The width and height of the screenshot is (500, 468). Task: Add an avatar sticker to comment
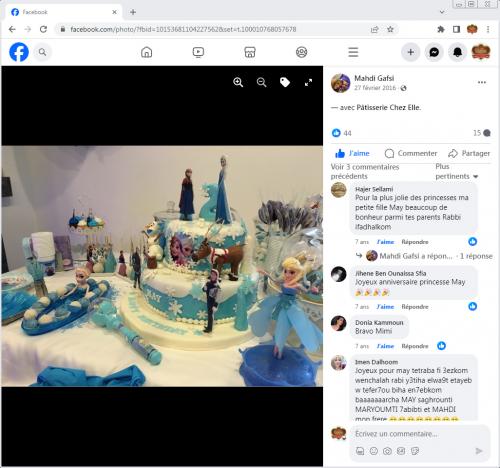tap(360, 451)
